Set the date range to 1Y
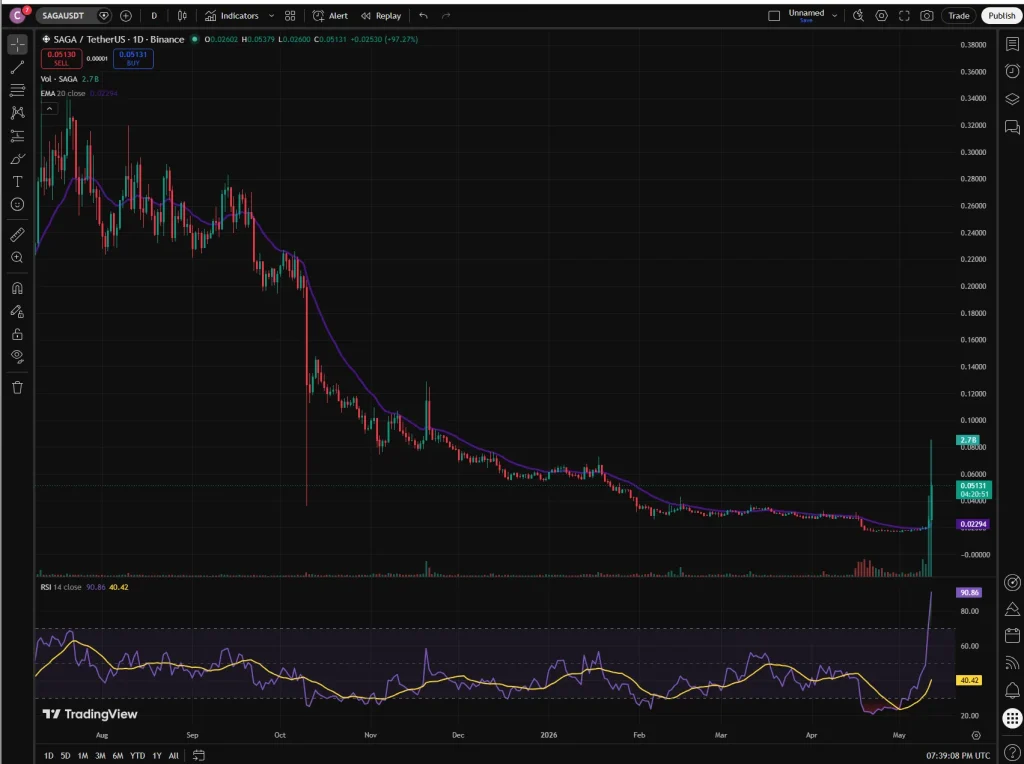The height and width of the screenshot is (764, 1024). point(157,756)
